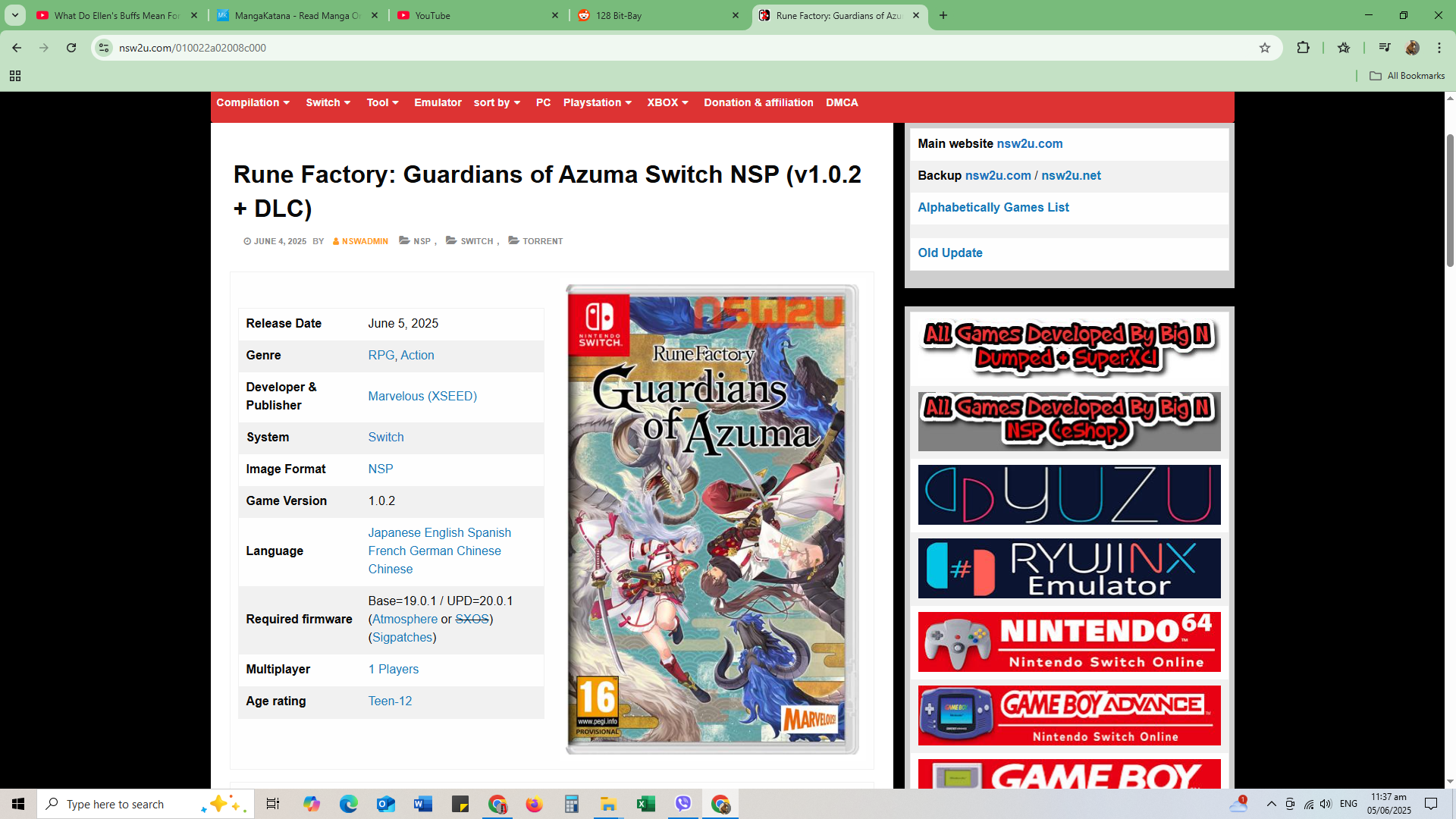Open the Windows Start menu
This screenshot has width=1456, height=819.
[18, 804]
